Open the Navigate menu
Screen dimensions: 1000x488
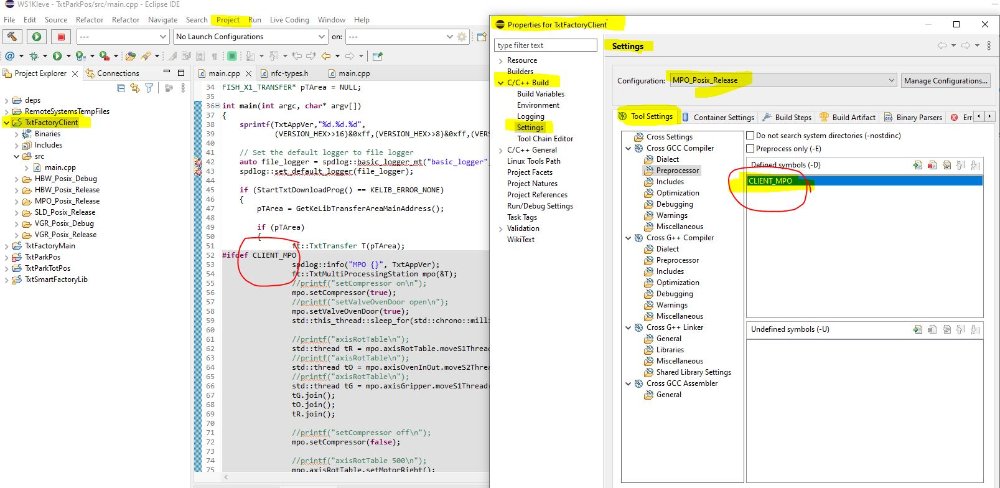point(163,20)
